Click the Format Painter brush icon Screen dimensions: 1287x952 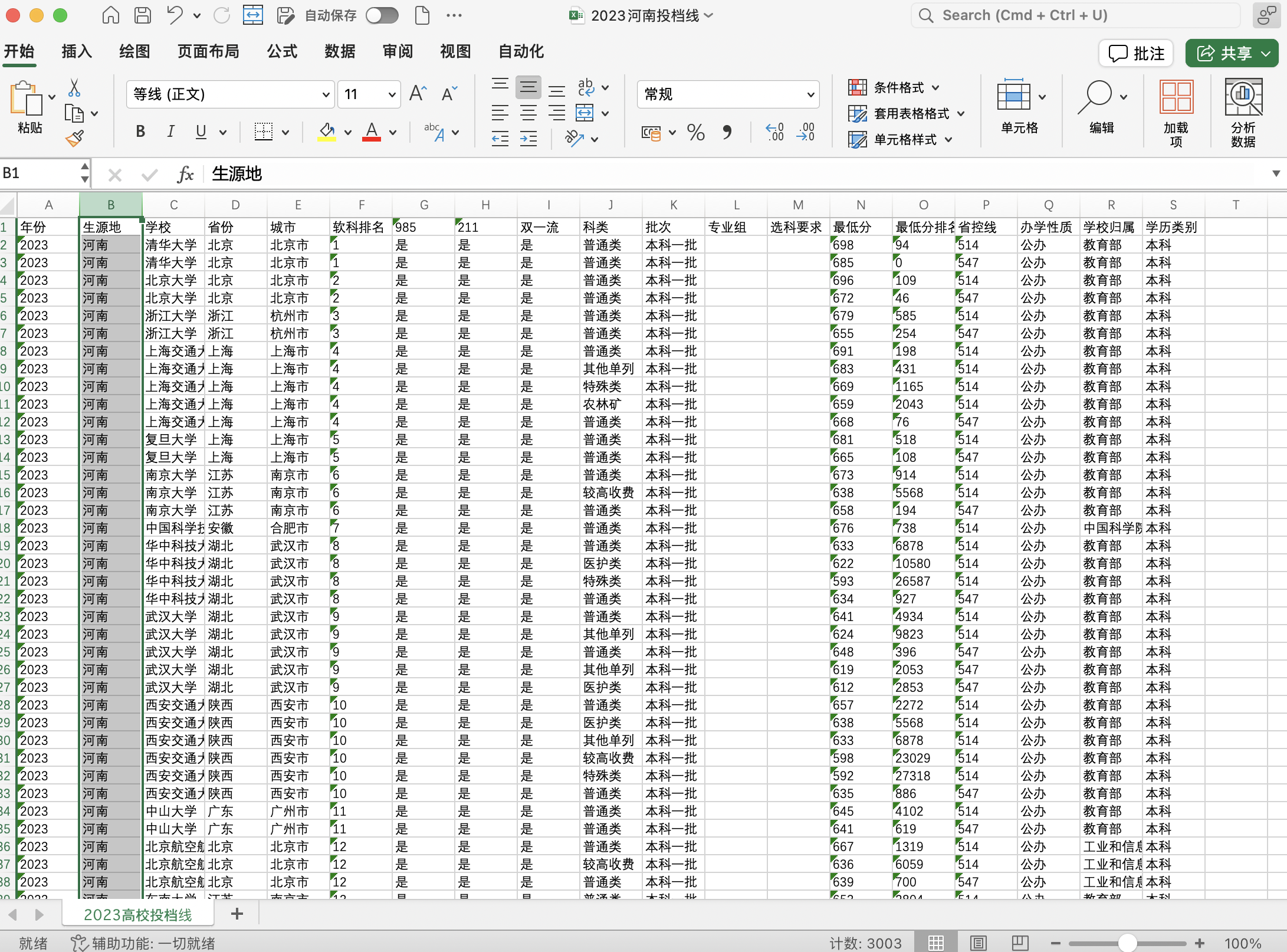click(75, 139)
